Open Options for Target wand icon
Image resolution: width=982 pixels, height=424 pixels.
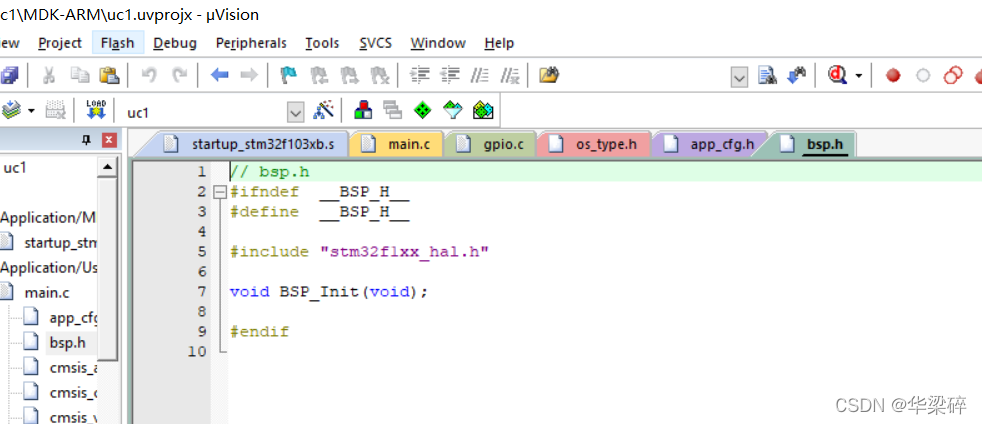[x=324, y=111]
